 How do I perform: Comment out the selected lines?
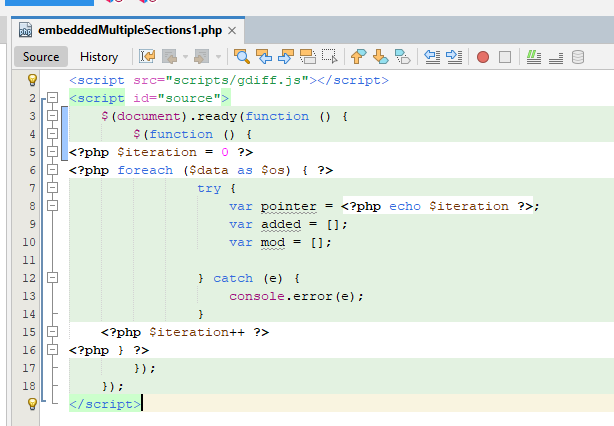tap(534, 57)
